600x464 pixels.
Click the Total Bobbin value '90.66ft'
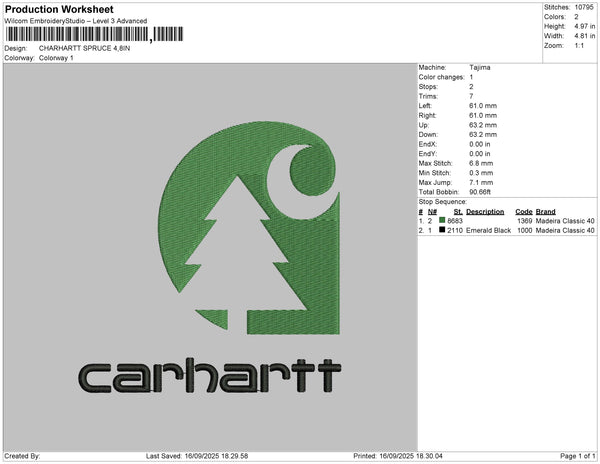480,192
